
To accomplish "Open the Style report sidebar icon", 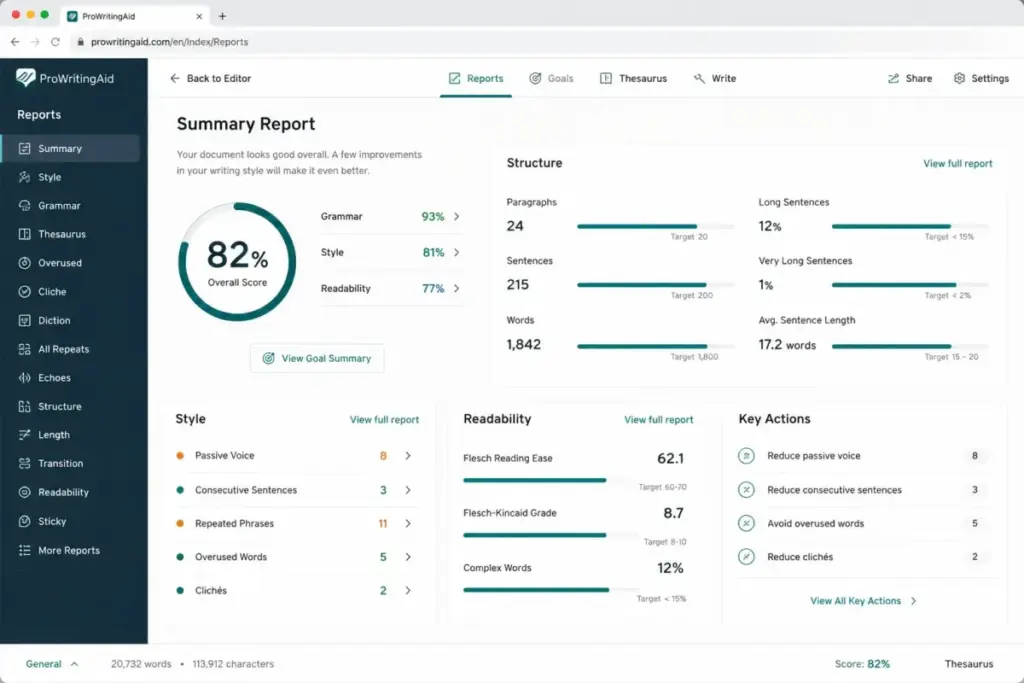I will pyautogui.click(x=24, y=177).
